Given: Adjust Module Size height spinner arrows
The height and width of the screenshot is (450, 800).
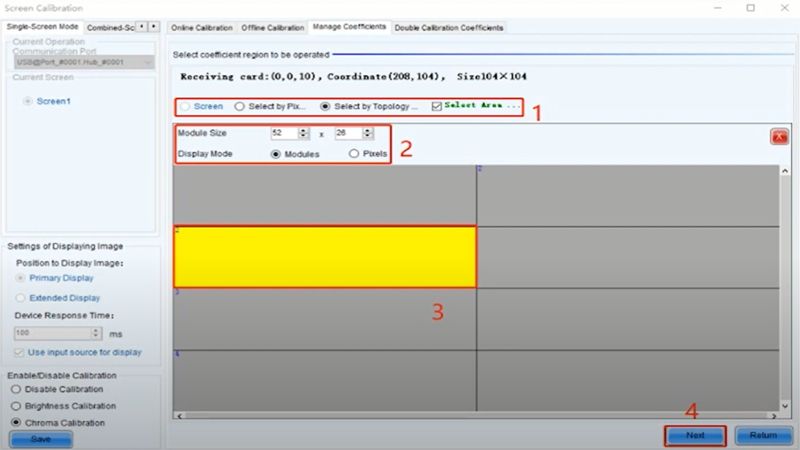Looking at the screenshot, I should (x=367, y=133).
